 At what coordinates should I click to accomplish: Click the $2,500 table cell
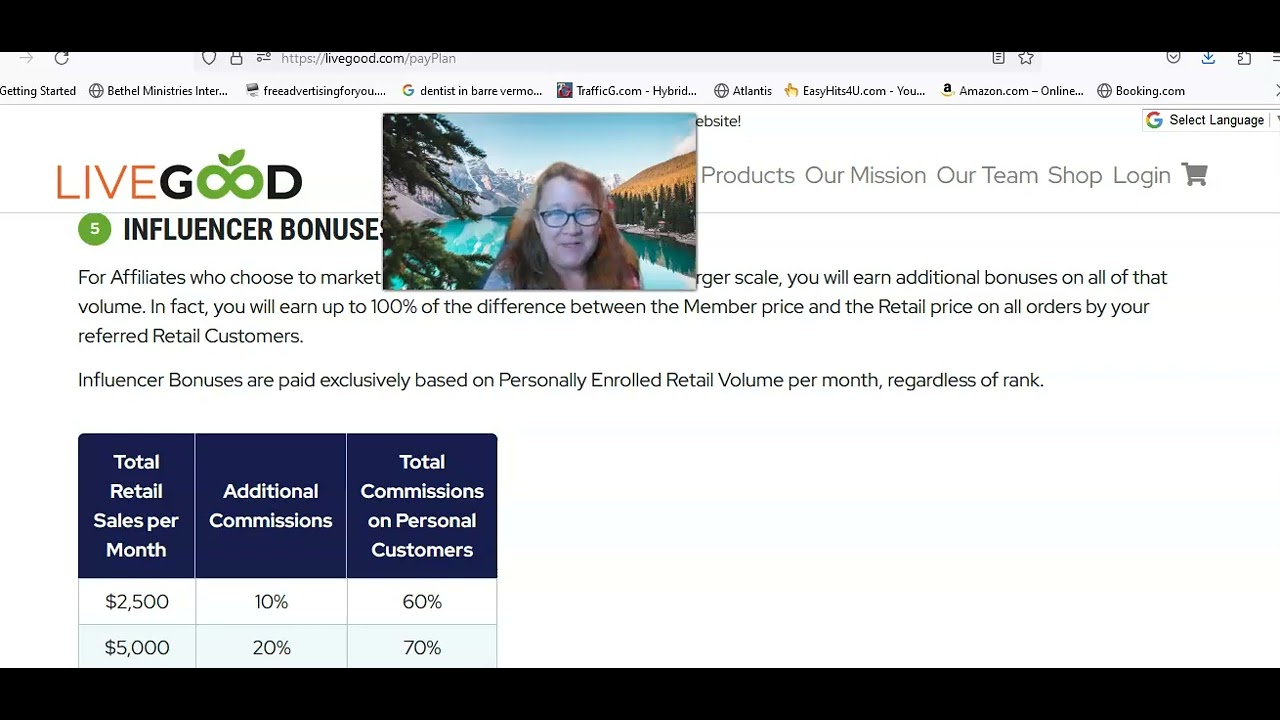(137, 601)
